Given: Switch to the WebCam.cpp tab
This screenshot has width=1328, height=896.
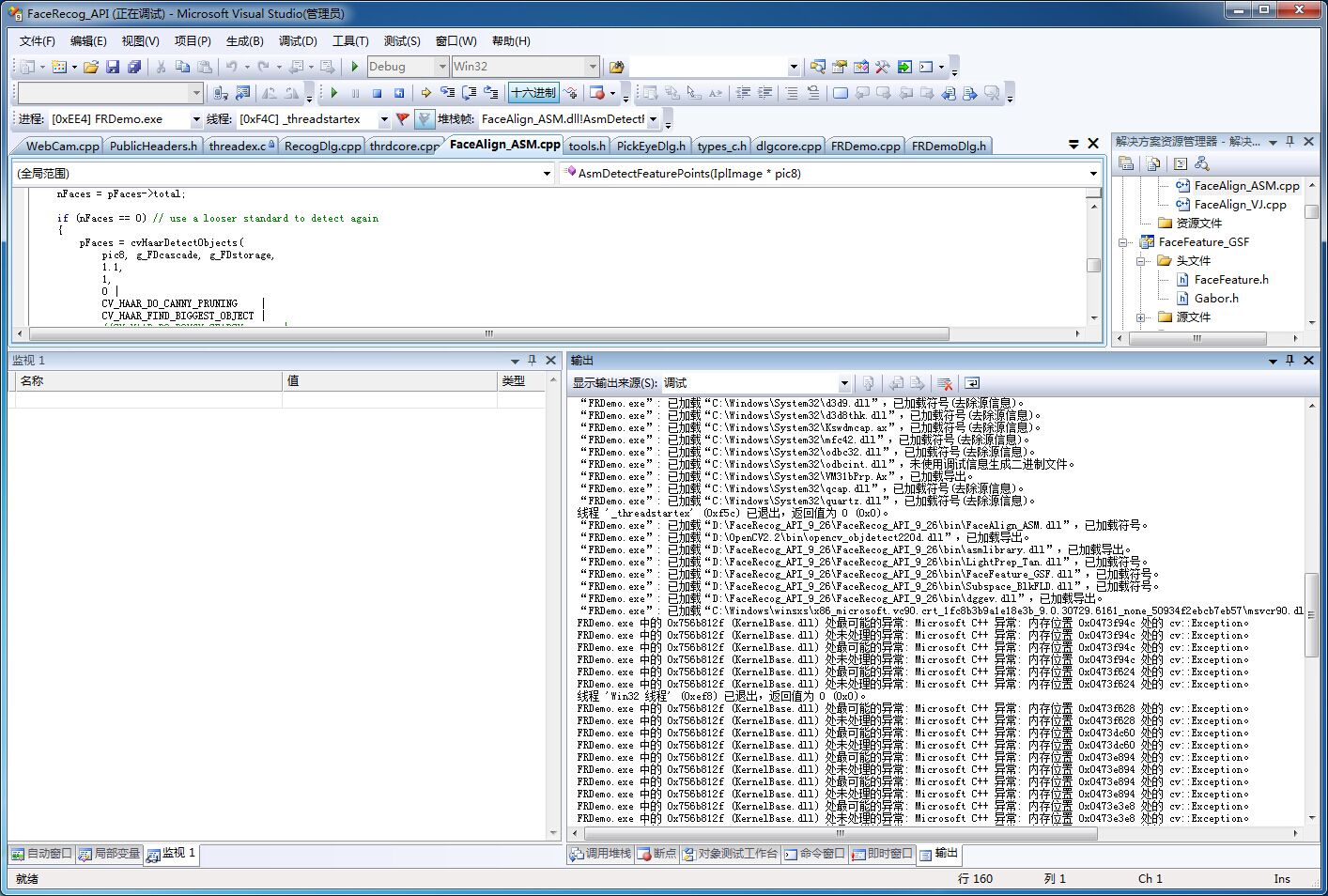Looking at the screenshot, I should [61, 146].
